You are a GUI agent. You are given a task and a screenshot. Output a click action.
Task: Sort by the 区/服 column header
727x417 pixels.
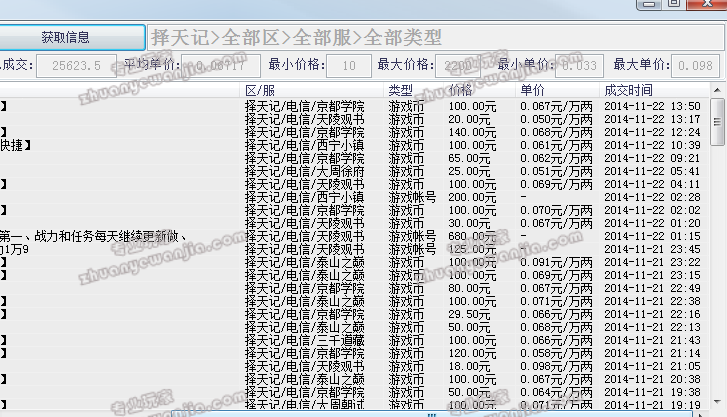tap(312, 90)
